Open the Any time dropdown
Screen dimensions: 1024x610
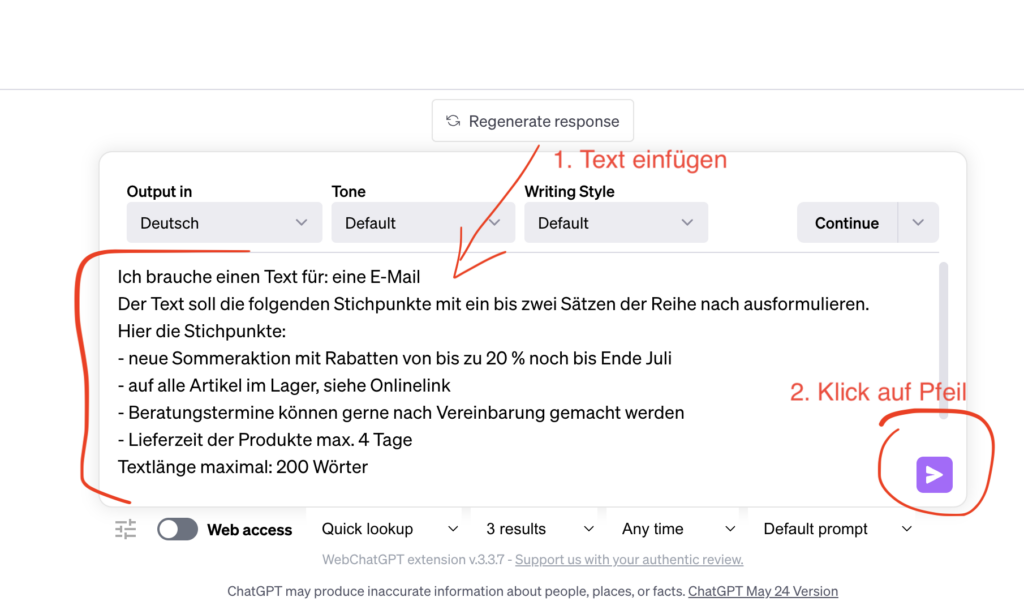678,529
